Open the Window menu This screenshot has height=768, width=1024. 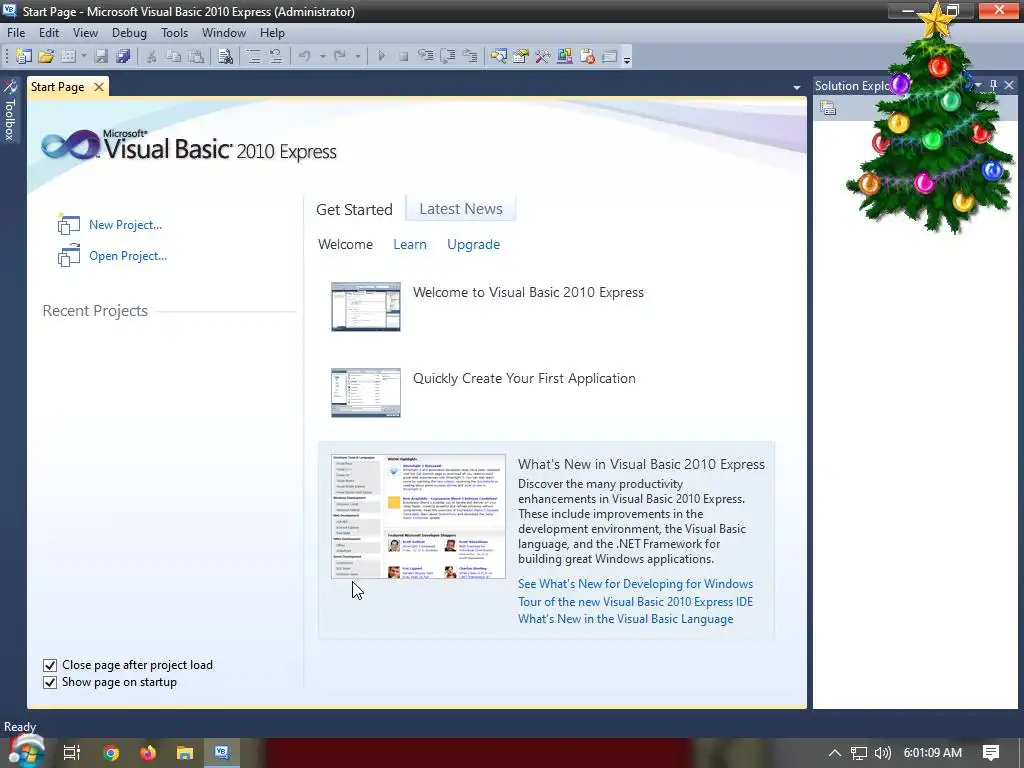[x=224, y=33]
